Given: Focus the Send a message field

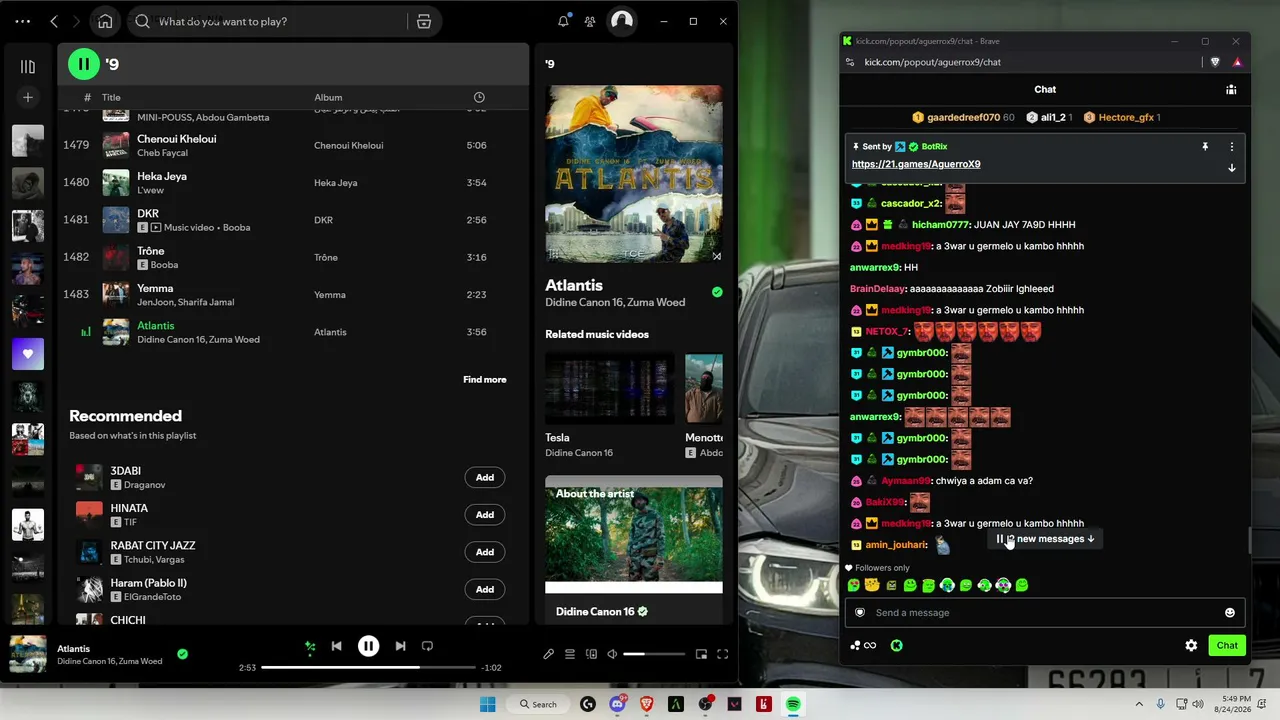Looking at the screenshot, I should pyautogui.click(x=1045, y=612).
